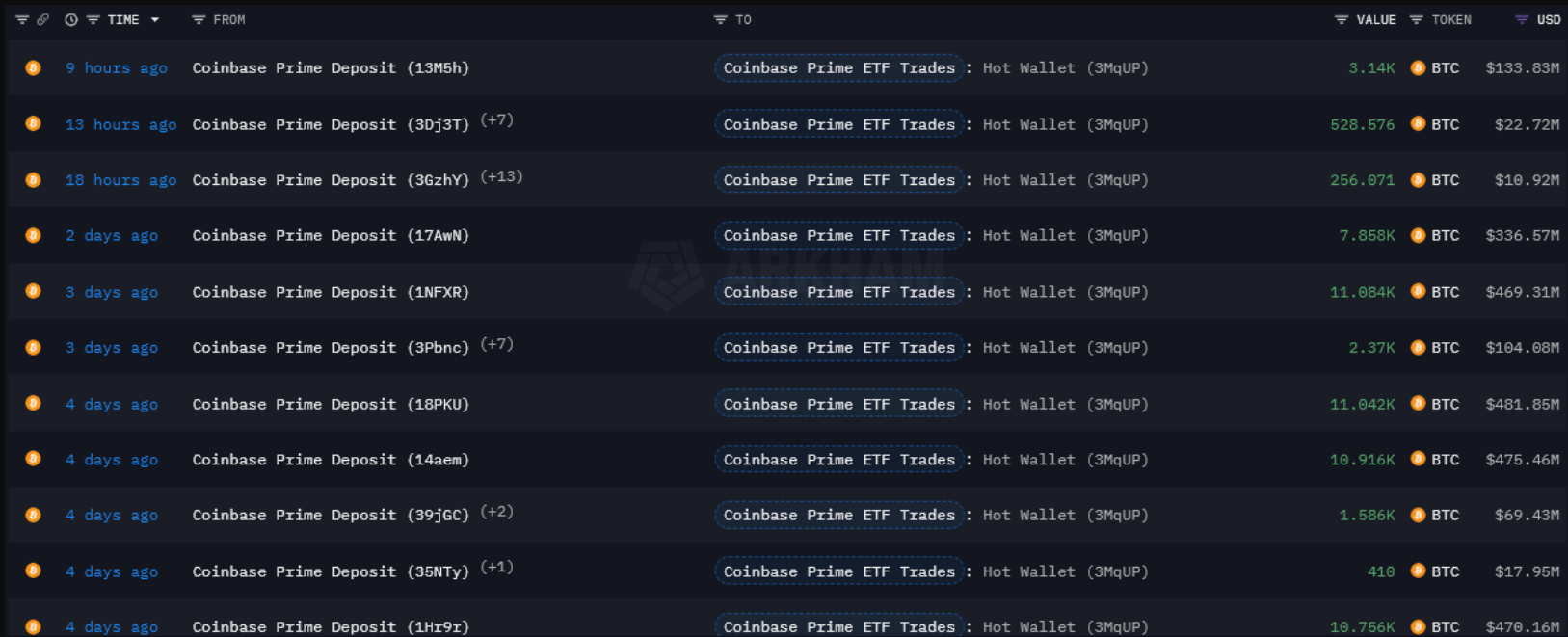The width and height of the screenshot is (1568, 637).
Task: Open Coinbase Prime Deposit (17AwN) address
Action: 331,235
